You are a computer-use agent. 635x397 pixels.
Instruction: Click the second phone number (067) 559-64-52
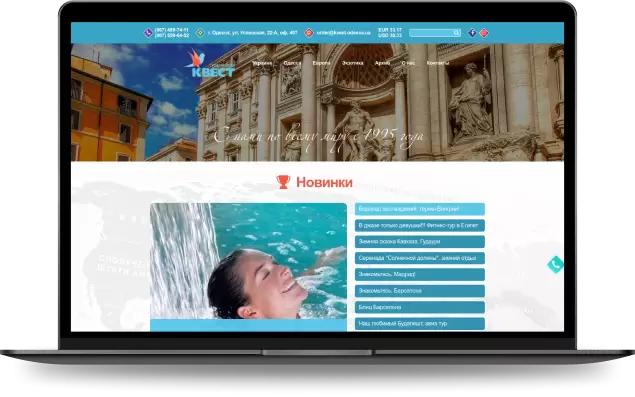[172, 36]
